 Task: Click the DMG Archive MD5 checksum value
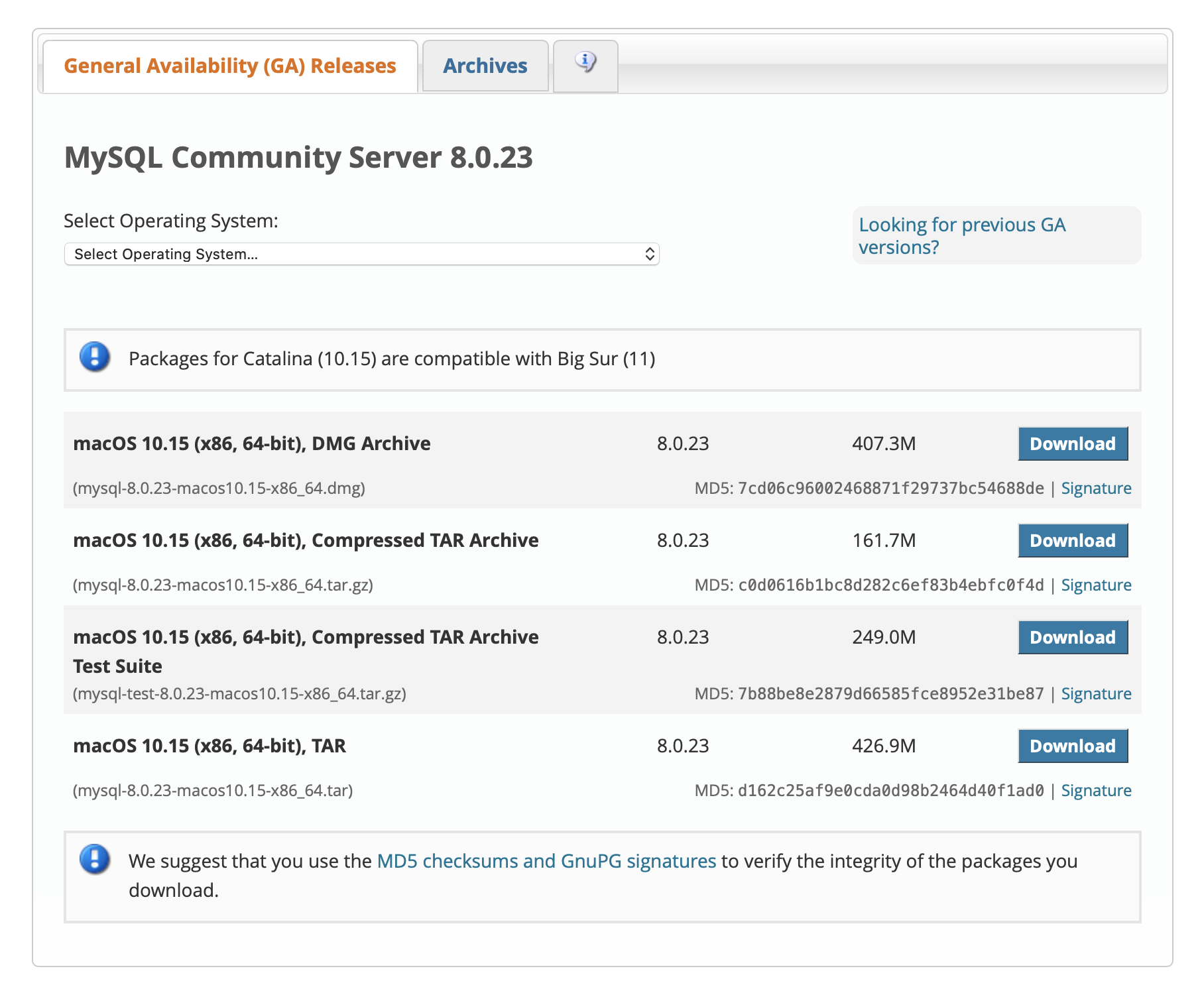pos(890,489)
